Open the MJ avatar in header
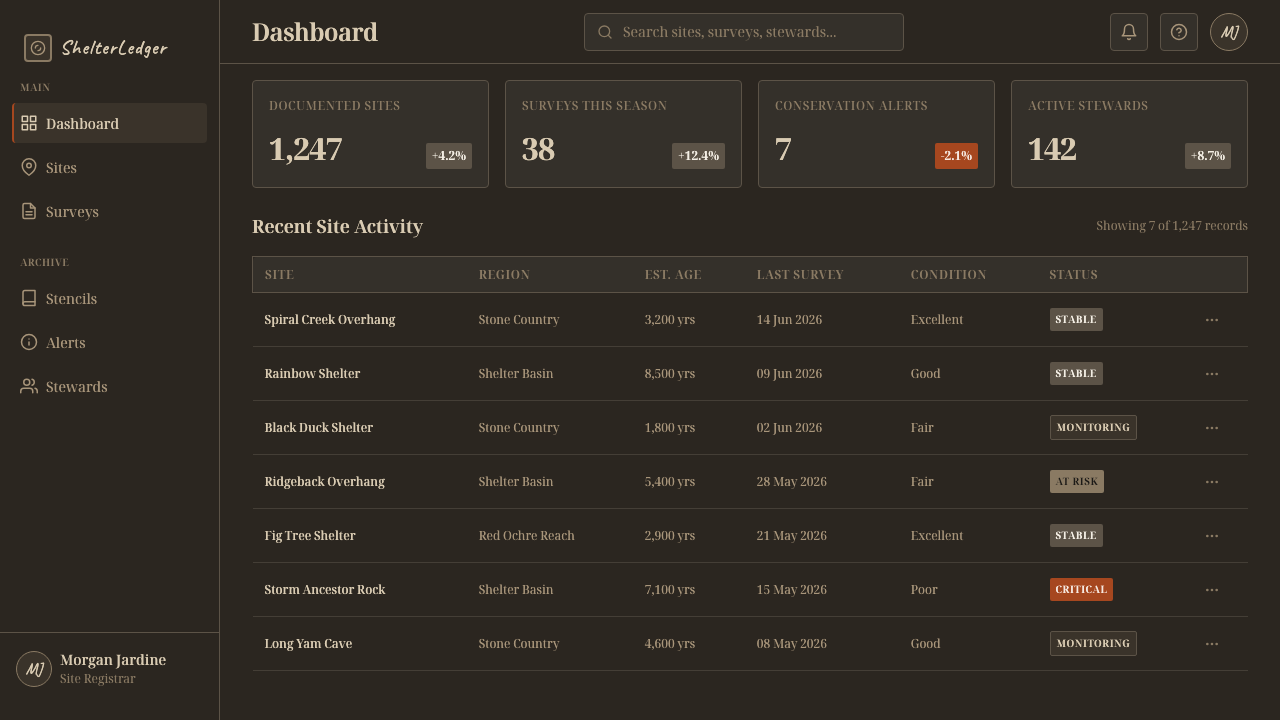The image size is (1280, 720). point(1229,32)
